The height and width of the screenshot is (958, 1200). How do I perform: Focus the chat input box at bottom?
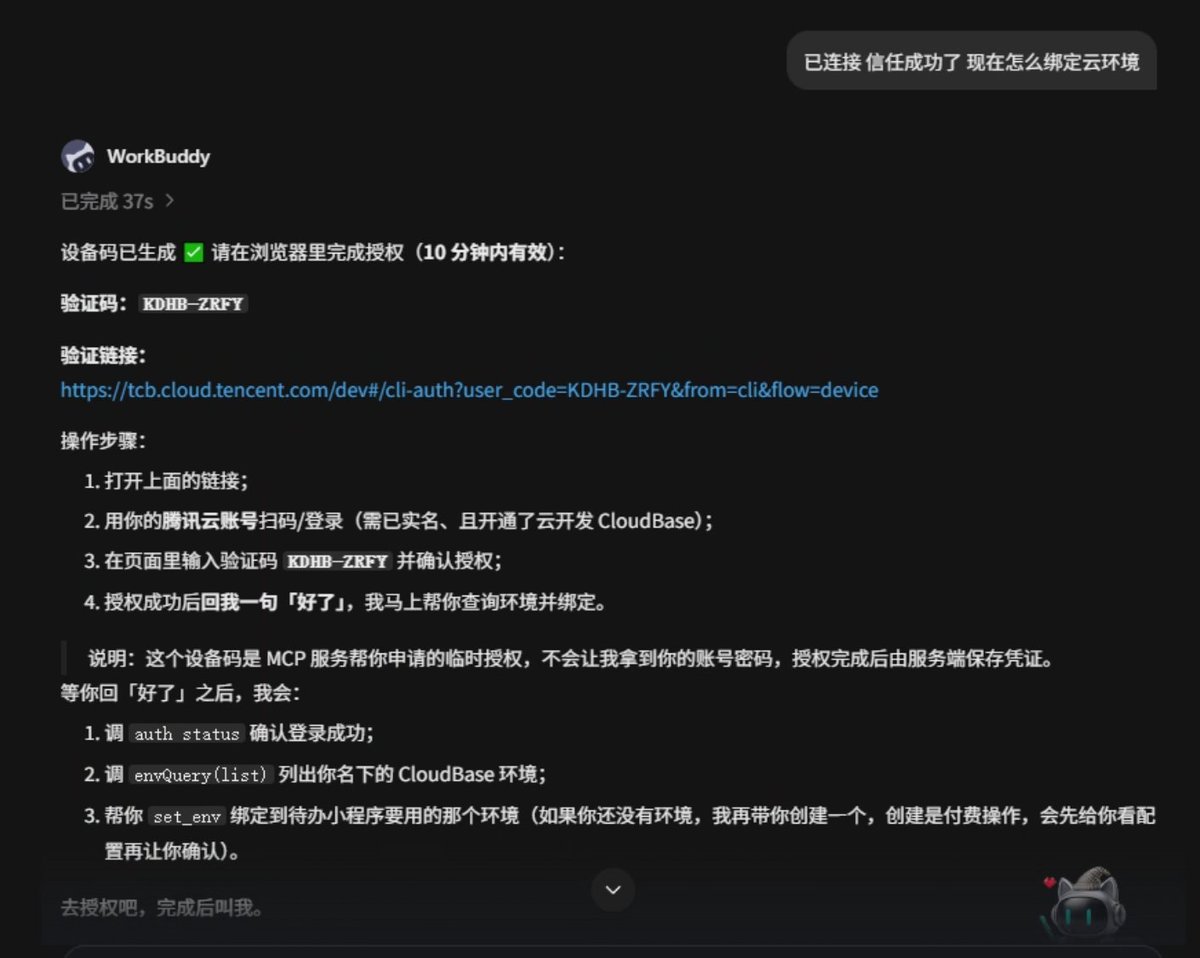[x=612, y=951]
